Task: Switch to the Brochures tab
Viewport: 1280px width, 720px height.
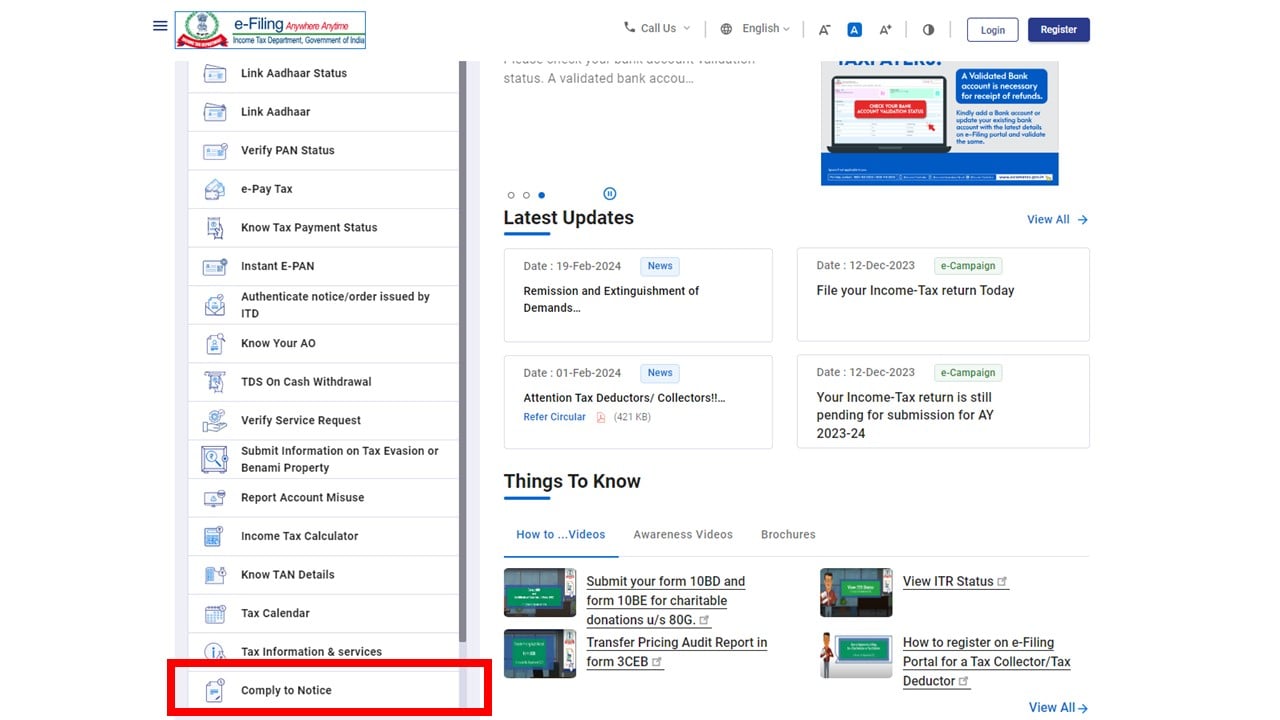Action: 788,534
